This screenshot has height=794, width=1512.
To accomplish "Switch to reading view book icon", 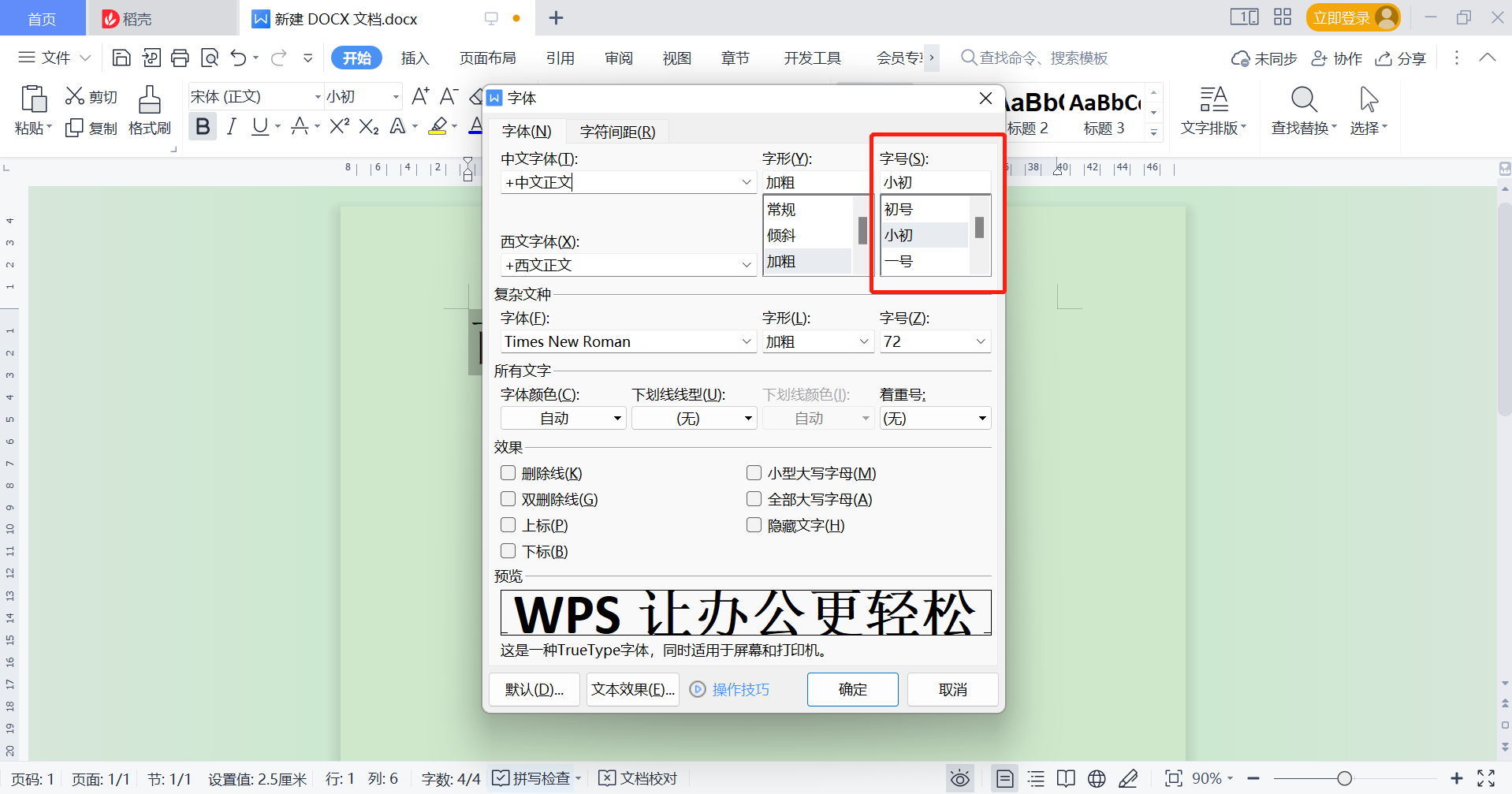I will point(1066,779).
